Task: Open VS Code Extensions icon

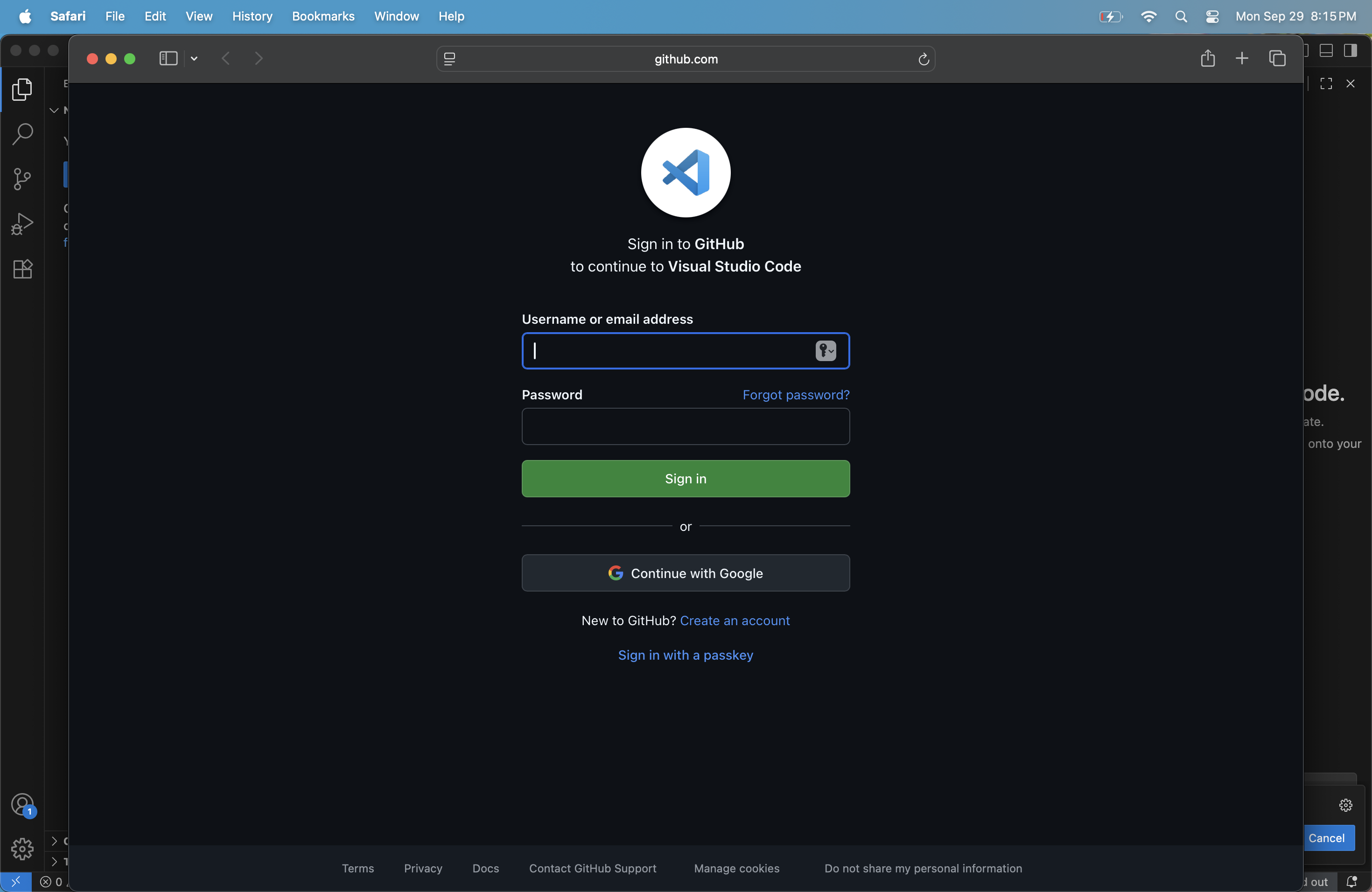Action: [x=22, y=269]
